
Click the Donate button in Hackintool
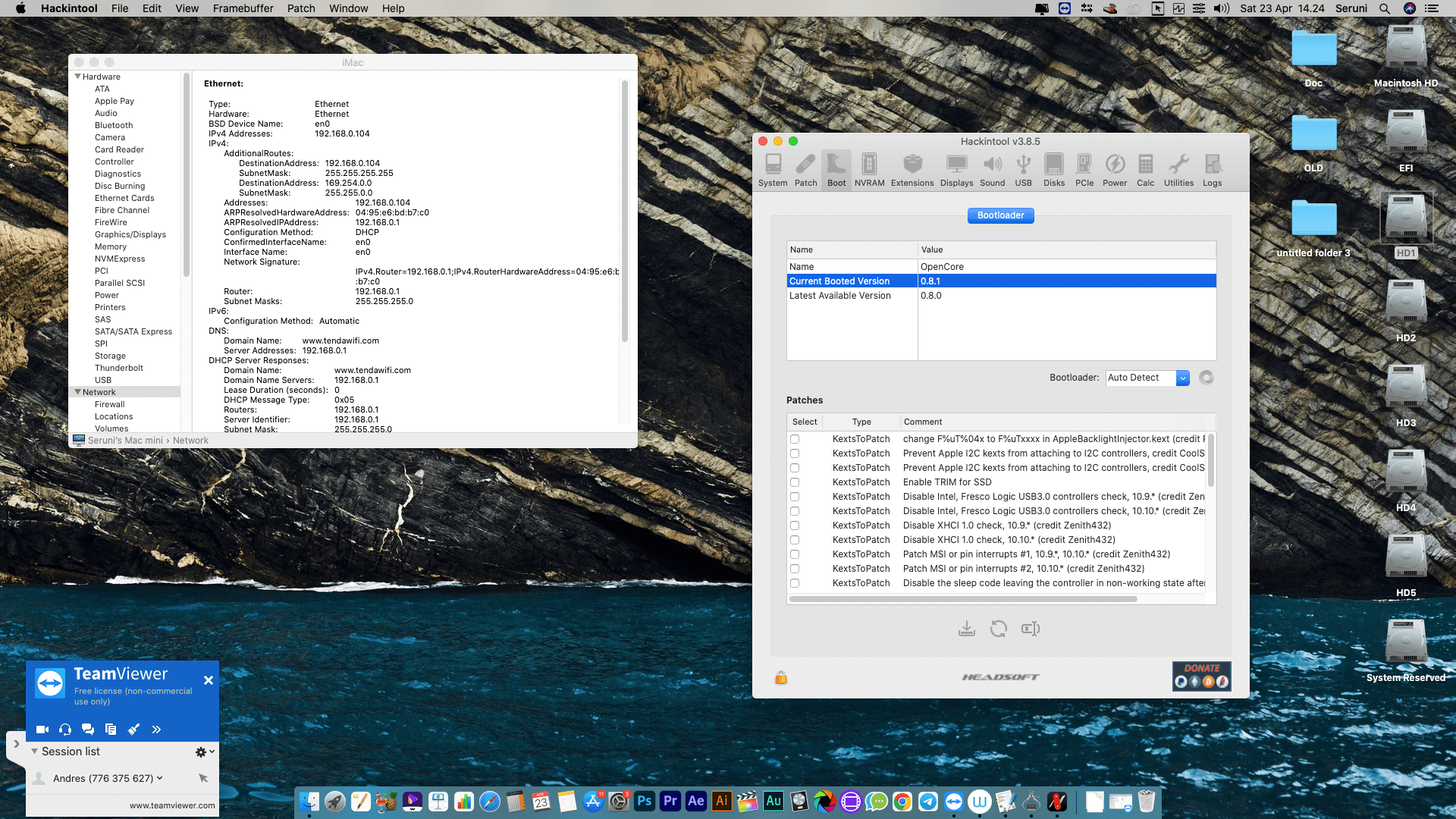(1201, 676)
